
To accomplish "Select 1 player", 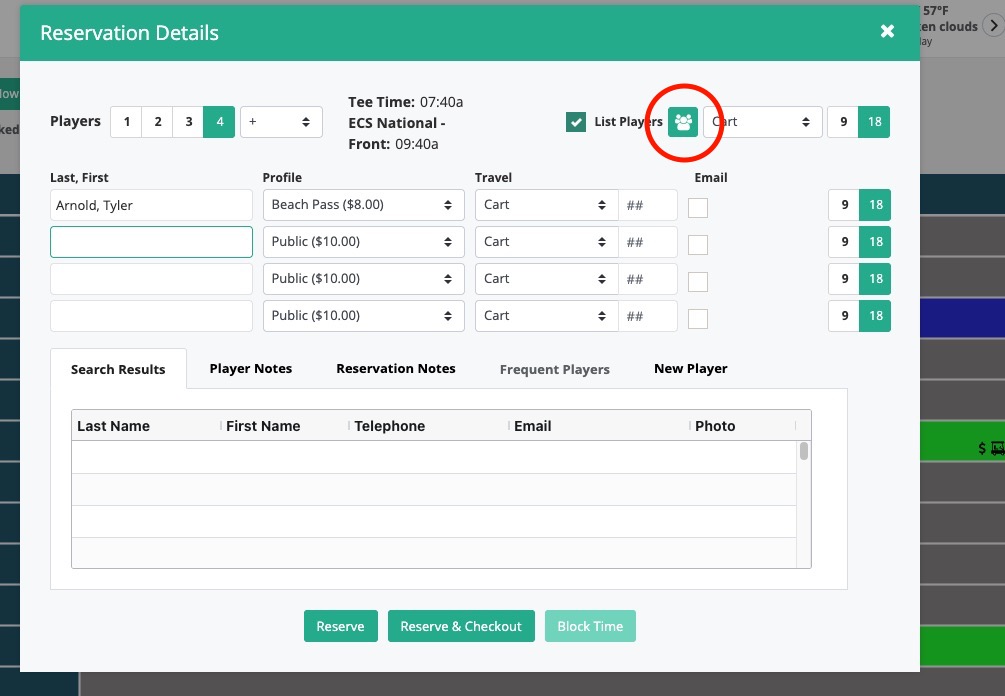I will (127, 122).
